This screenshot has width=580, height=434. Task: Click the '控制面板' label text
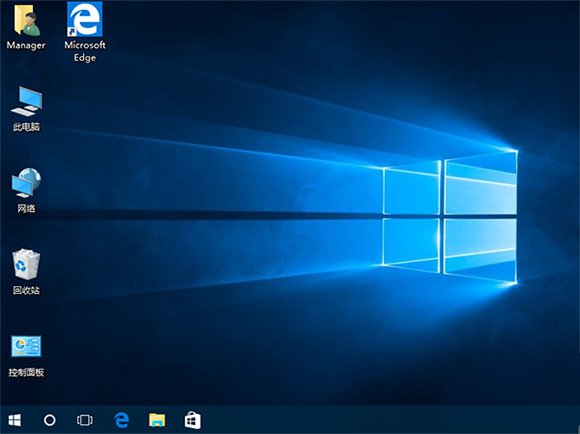(26, 372)
